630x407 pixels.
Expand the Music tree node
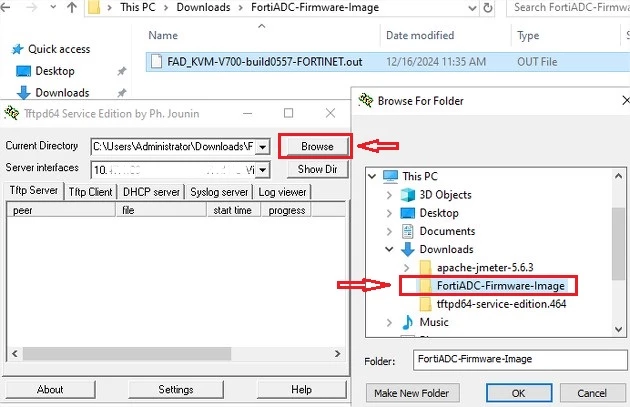[389, 322]
